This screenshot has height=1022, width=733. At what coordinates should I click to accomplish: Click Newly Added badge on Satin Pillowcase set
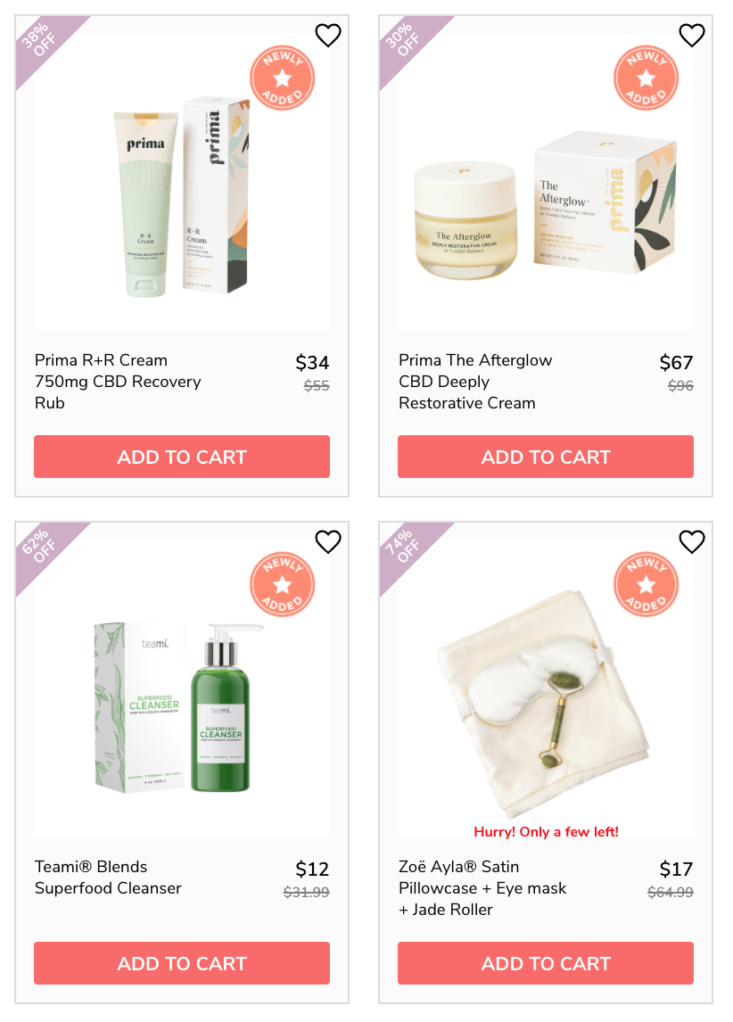coord(646,584)
